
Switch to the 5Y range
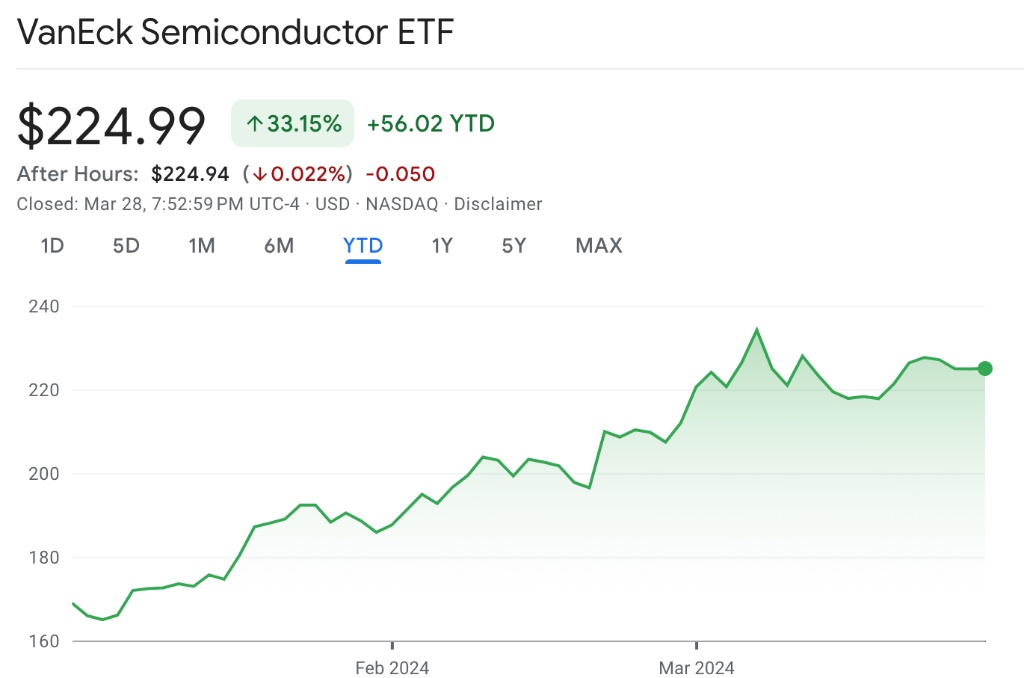pos(514,245)
